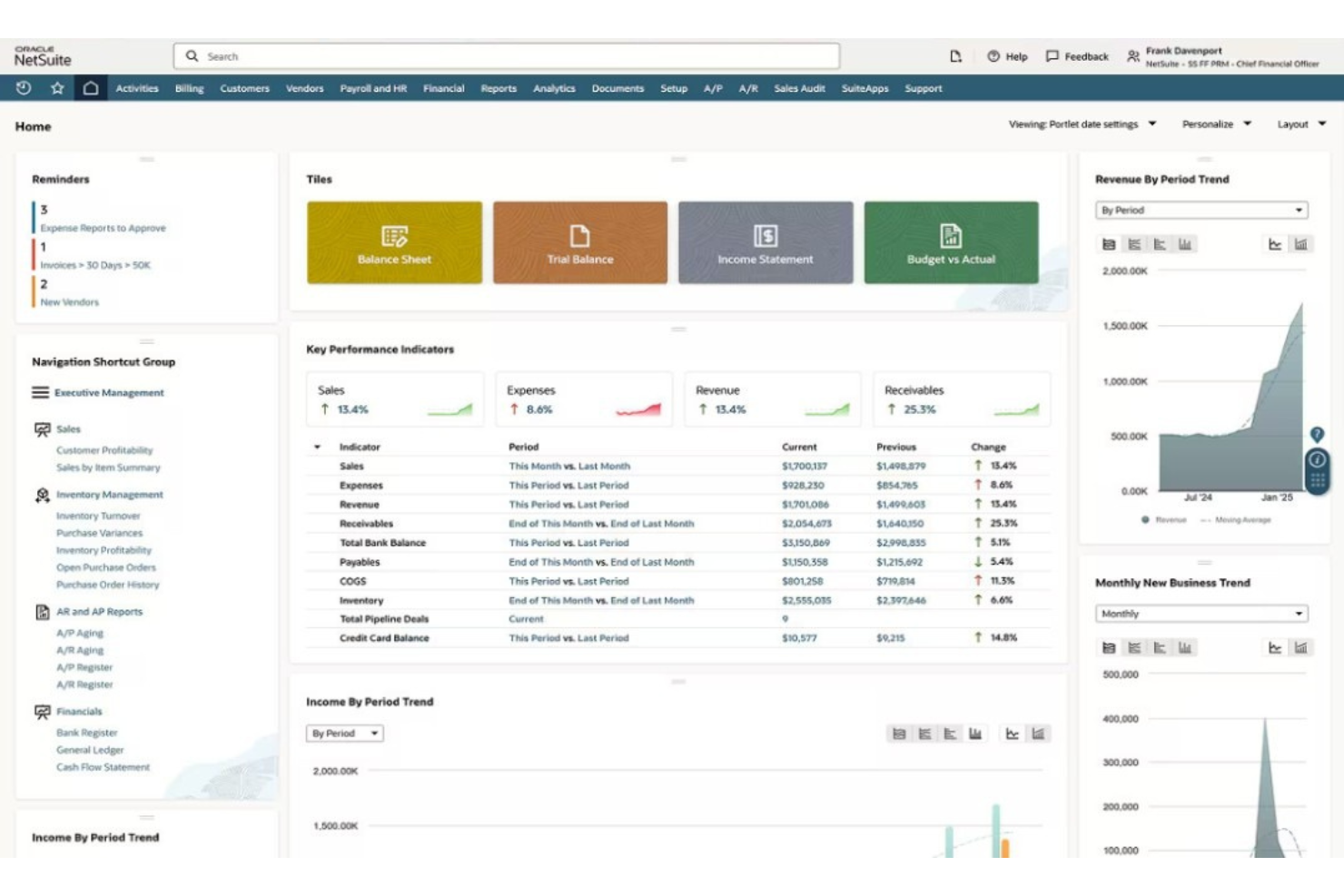1344x896 pixels.
Task: Click the star favorites icon in navigation bar
Action: tap(57, 88)
